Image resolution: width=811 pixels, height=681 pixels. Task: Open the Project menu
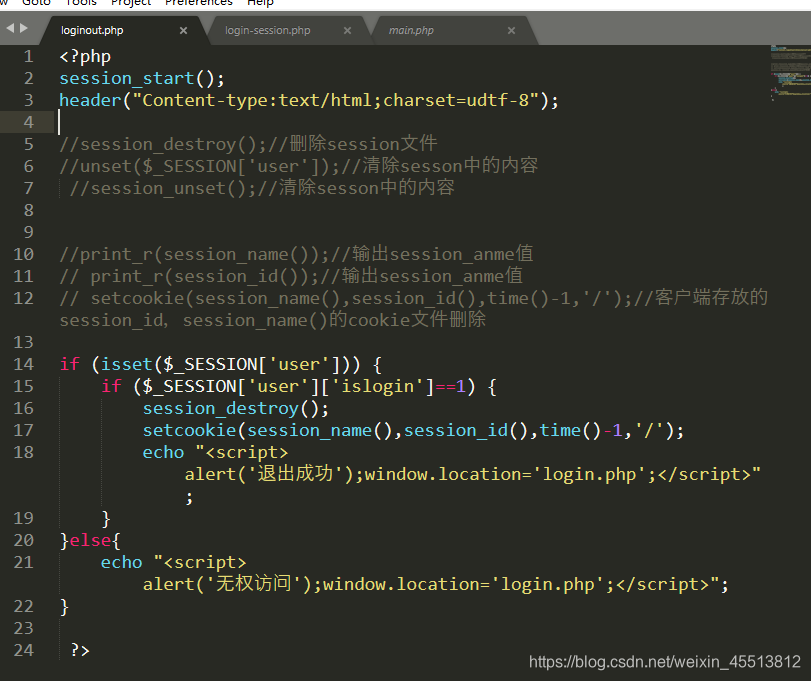[131, 3]
